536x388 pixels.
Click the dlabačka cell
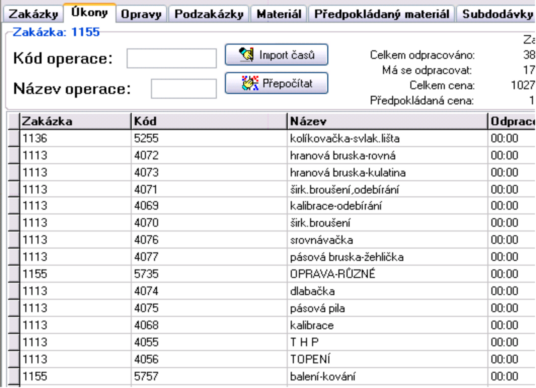(387, 291)
